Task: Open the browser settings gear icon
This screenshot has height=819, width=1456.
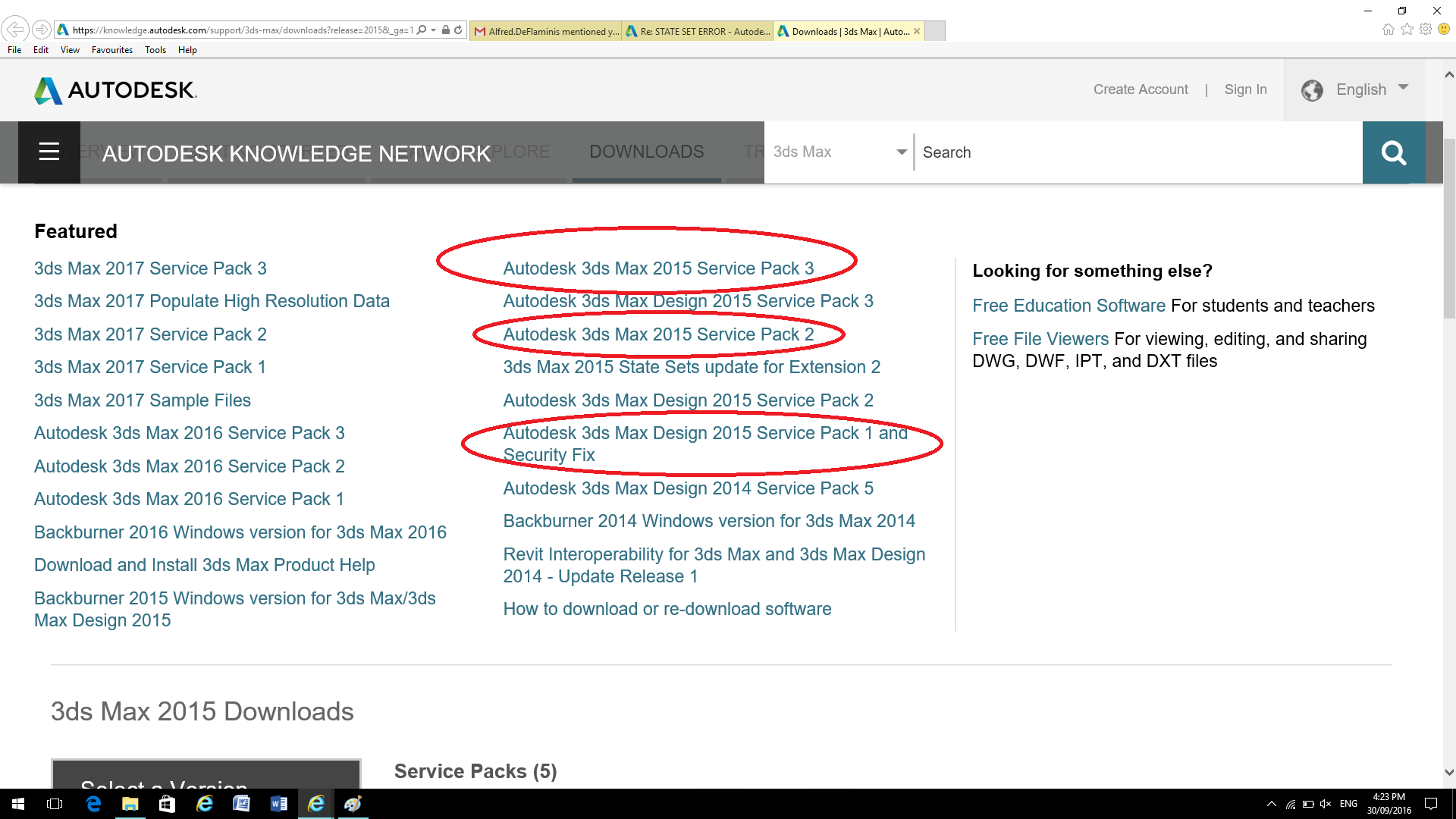Action: [1426, 30]
